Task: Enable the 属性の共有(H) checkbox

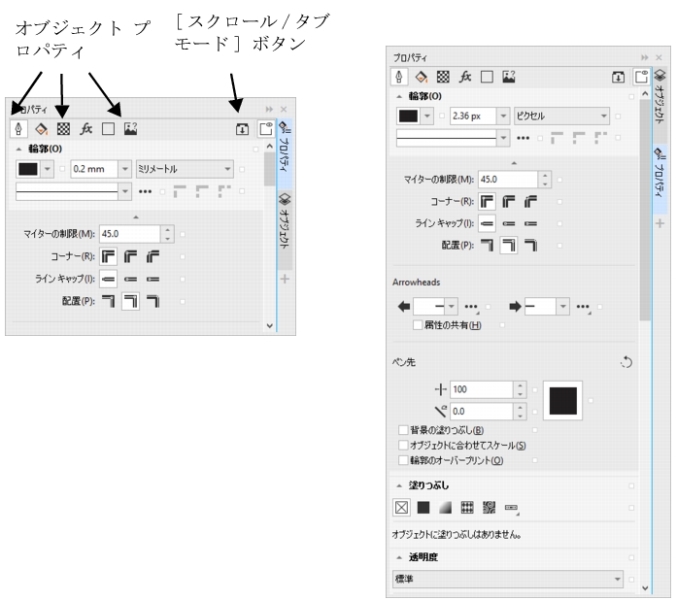Action: (418, 326)
